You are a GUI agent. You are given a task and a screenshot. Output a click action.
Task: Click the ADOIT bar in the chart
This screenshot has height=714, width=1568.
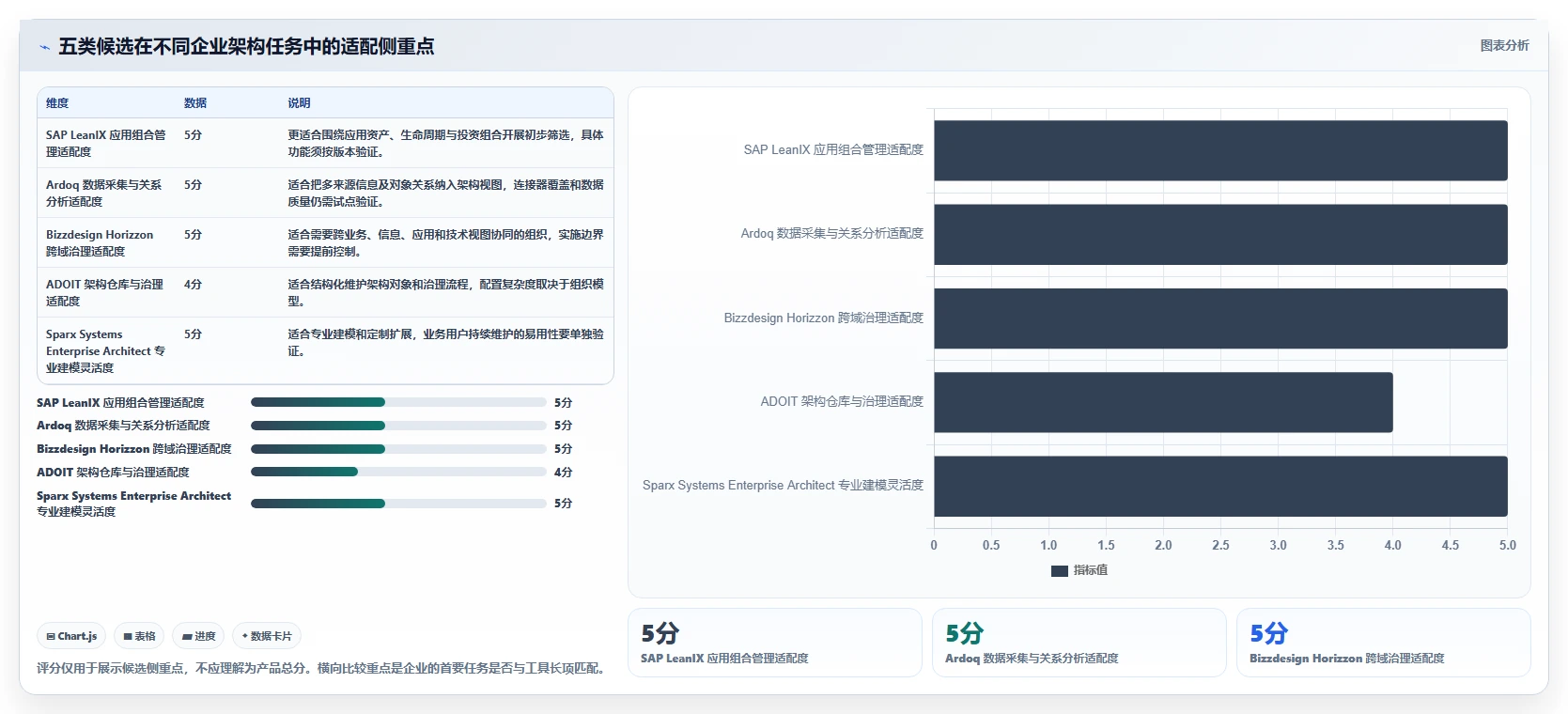(1163, 402)
